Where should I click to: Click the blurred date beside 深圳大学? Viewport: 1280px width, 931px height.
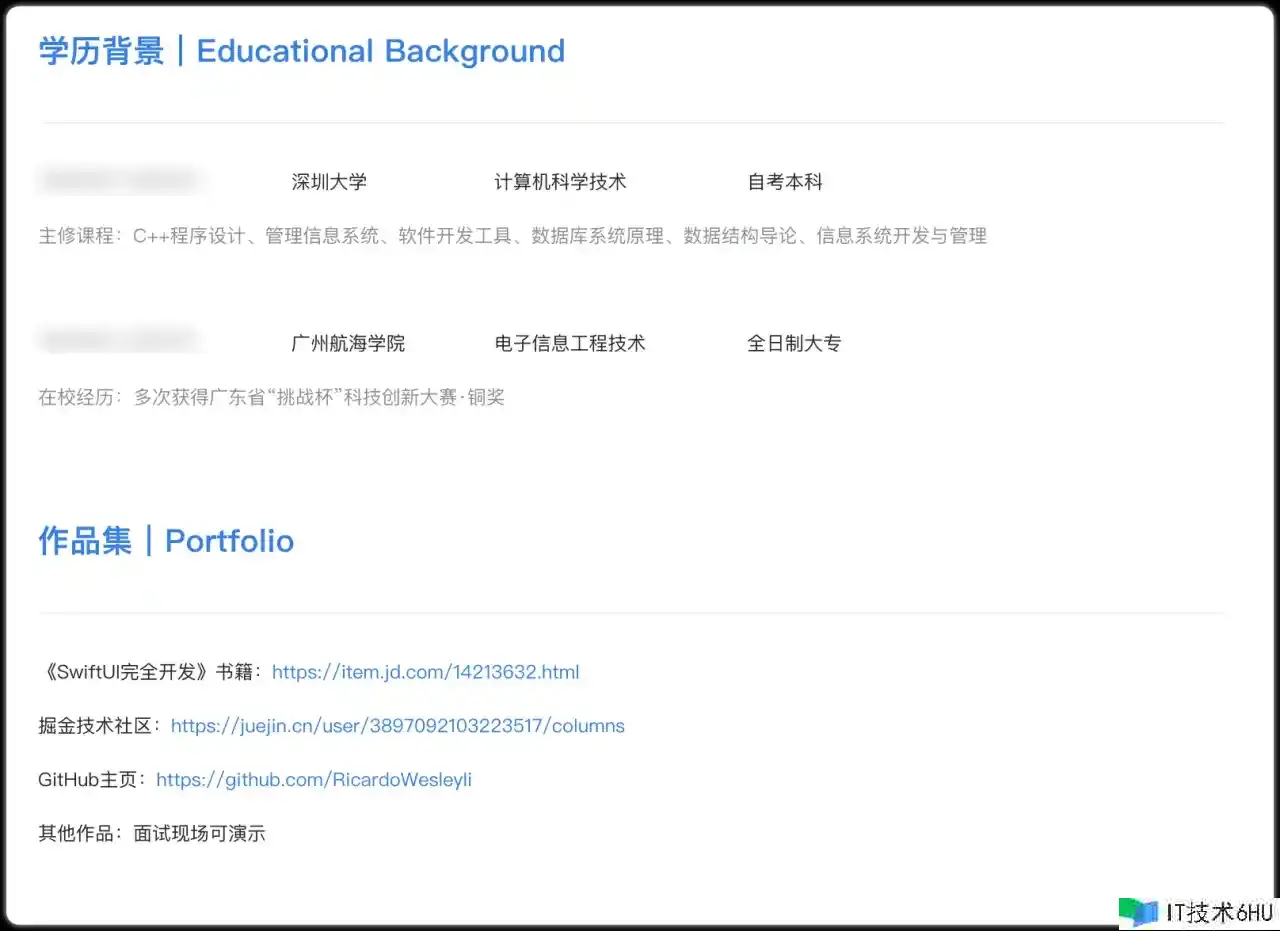tap(120, 181)
